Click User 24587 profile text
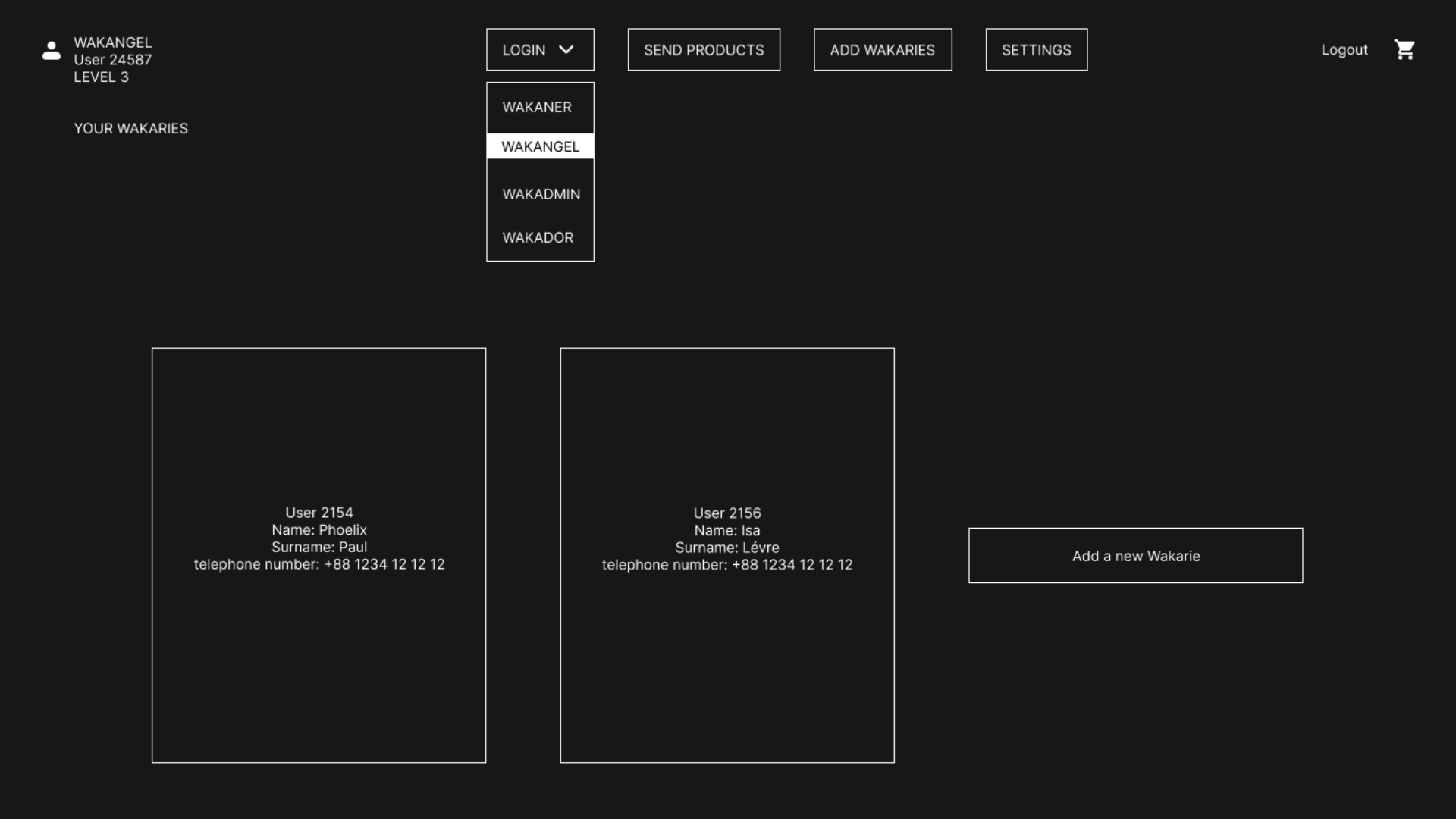The width and height of the screenshot is (1456, 819). click(112, 60)
